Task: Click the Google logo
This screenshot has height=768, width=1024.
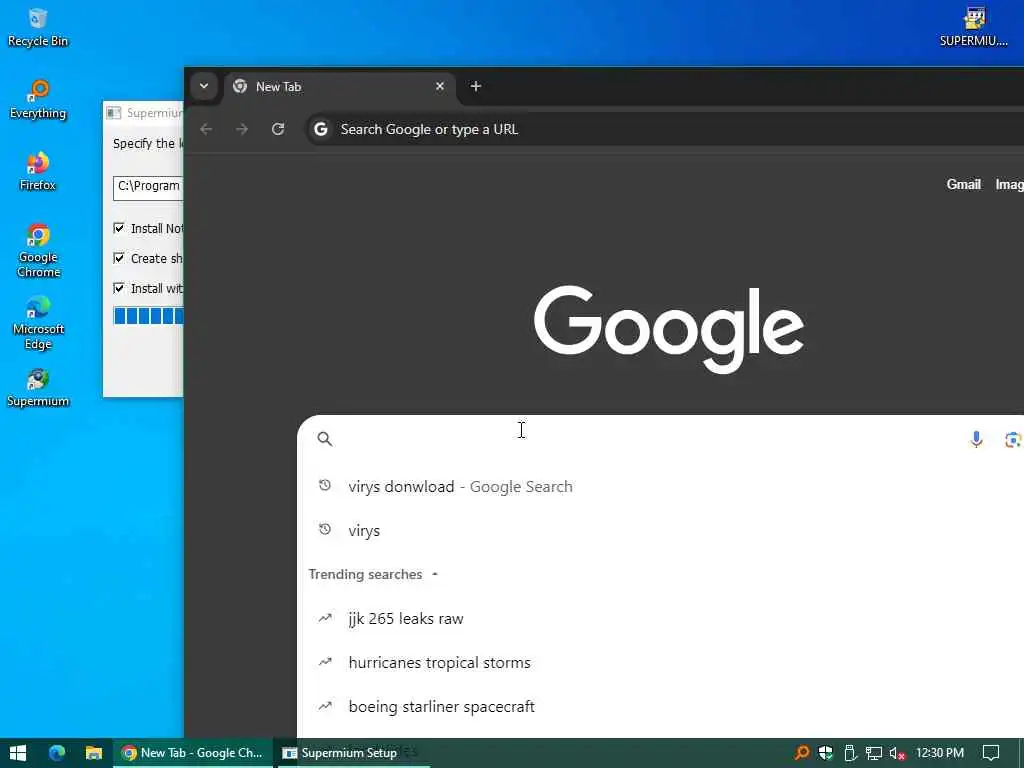Action: pyautogui.click(x=669, y=329)
